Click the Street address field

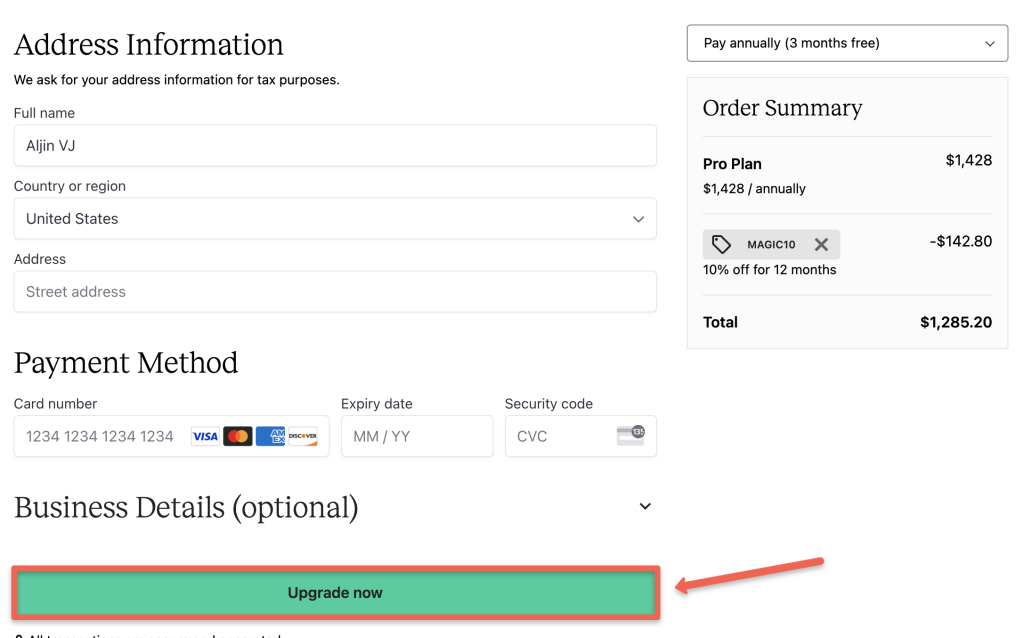(x=335, y=291)
